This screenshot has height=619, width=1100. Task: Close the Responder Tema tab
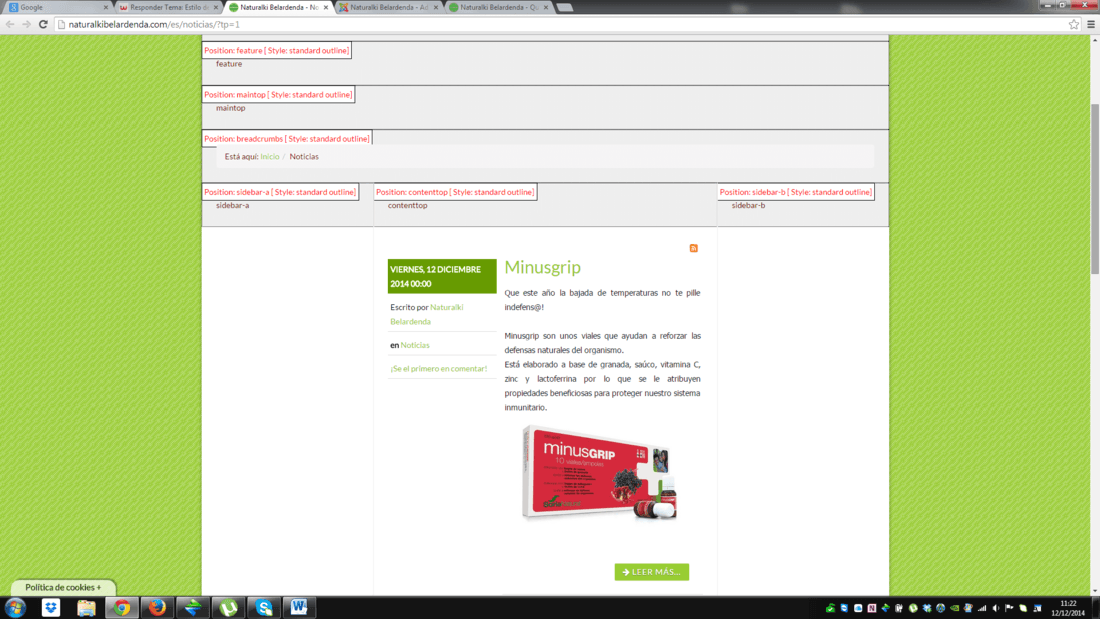216,7
